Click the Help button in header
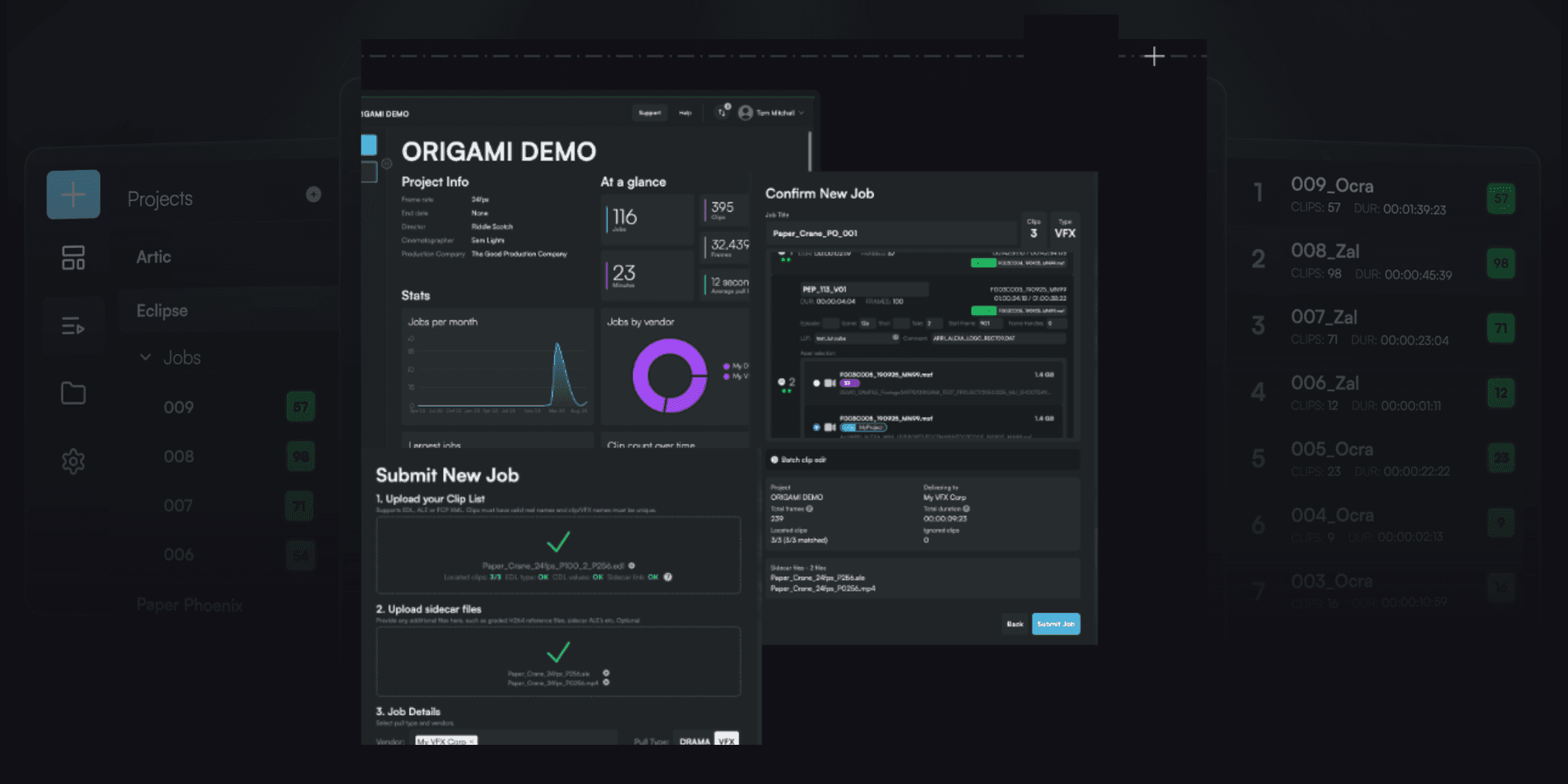 coord(685,113)
